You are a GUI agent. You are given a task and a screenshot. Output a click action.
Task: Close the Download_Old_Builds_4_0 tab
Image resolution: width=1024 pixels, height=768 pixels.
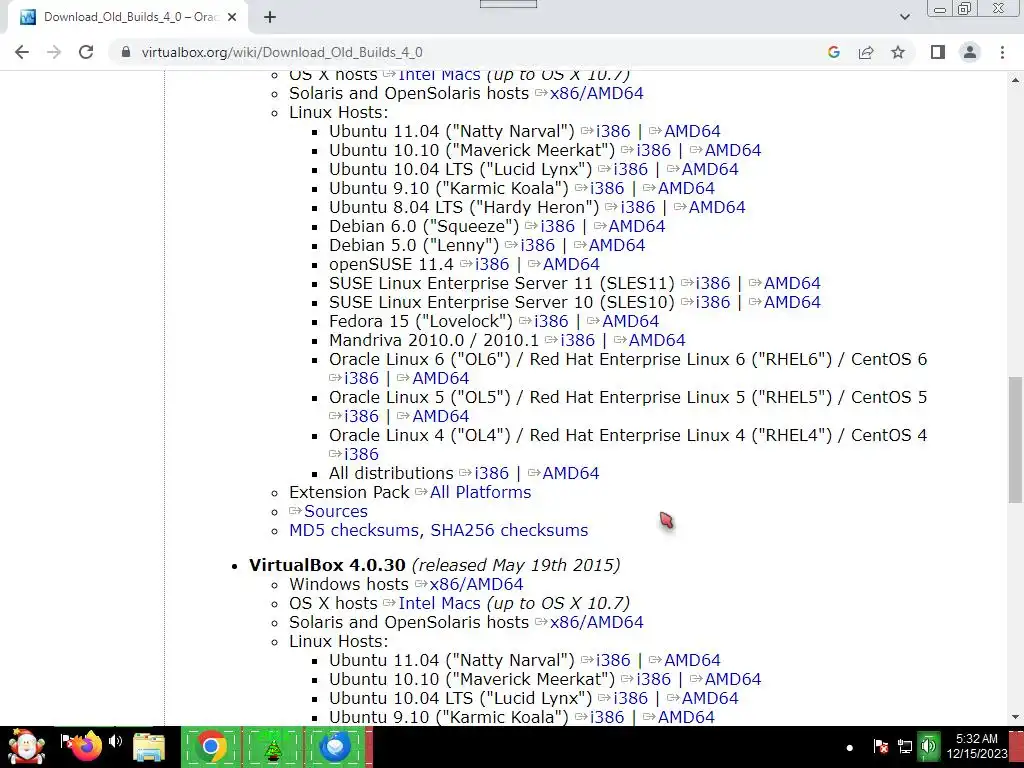(x=232, y=17)
